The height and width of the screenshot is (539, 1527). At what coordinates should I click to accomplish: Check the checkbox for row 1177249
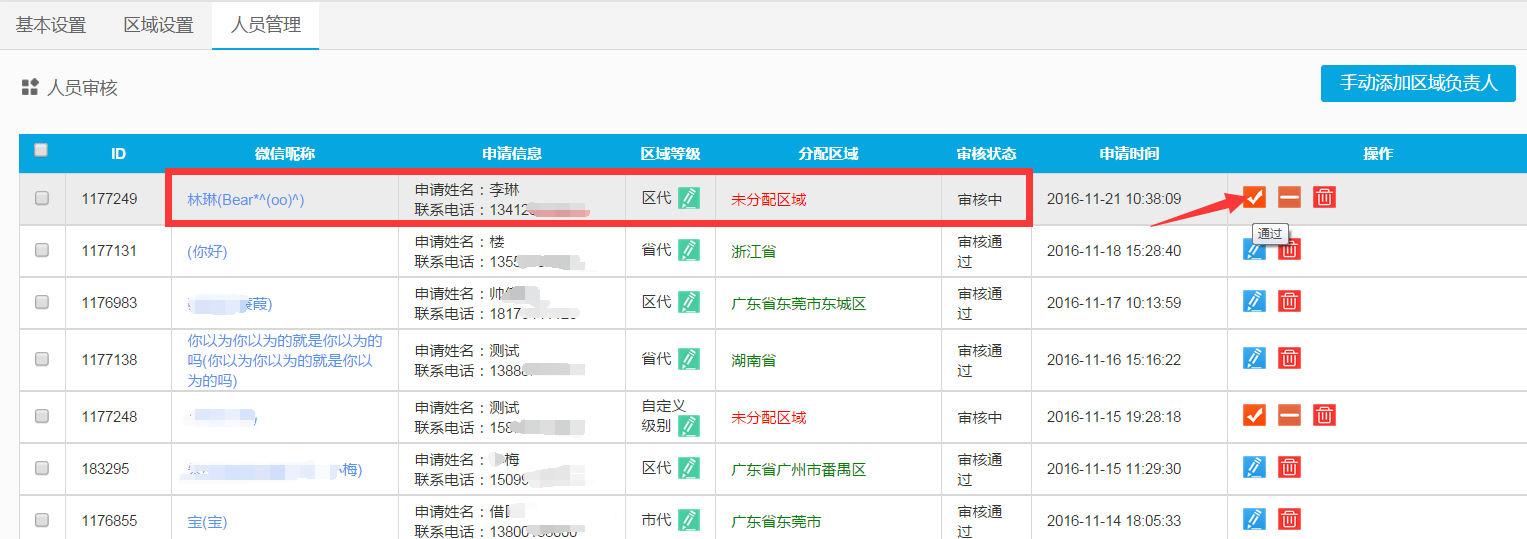(x=42, y=198)
